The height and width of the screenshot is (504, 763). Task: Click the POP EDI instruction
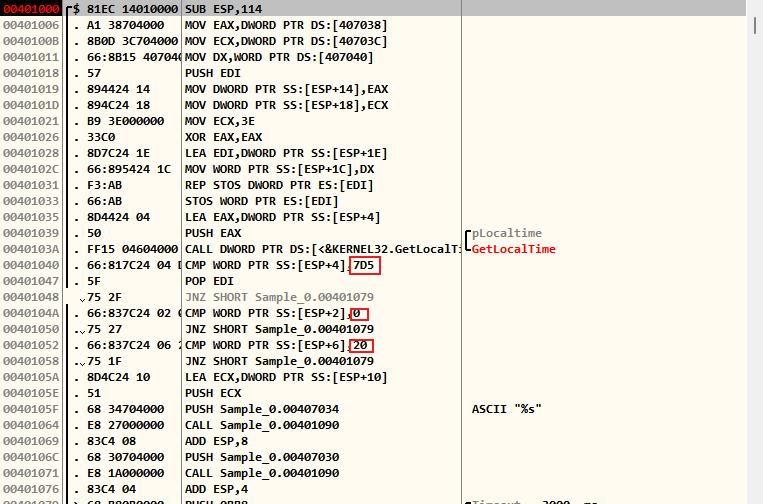[x=209, y=282]
